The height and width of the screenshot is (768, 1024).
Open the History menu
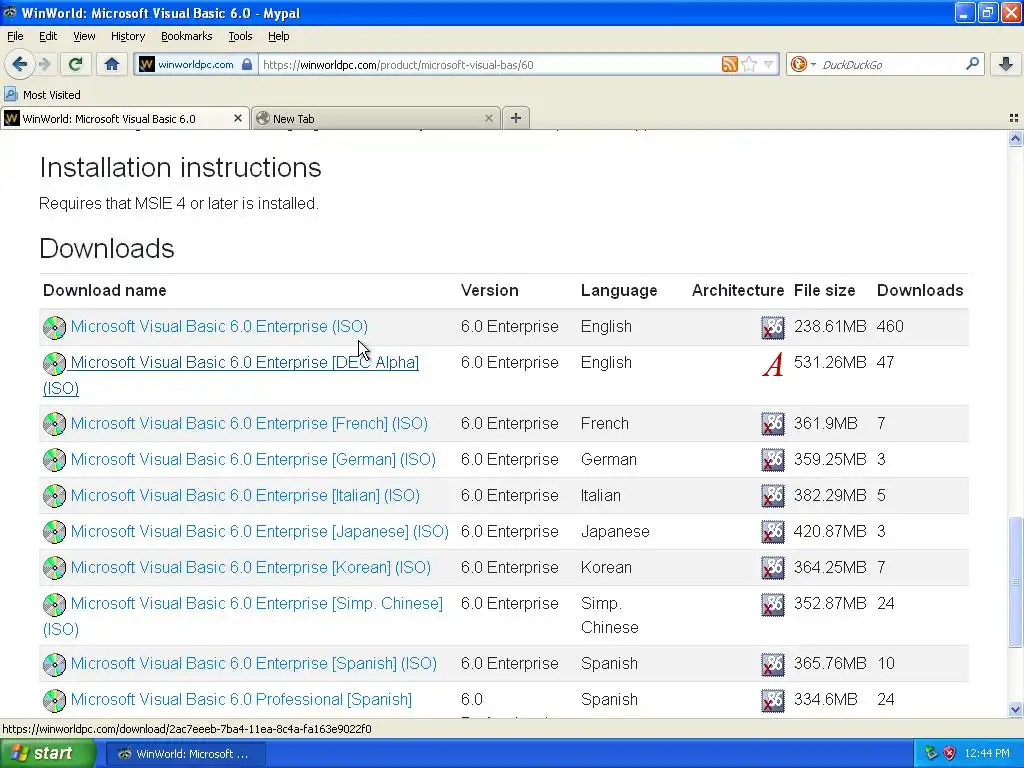point(127,36)
